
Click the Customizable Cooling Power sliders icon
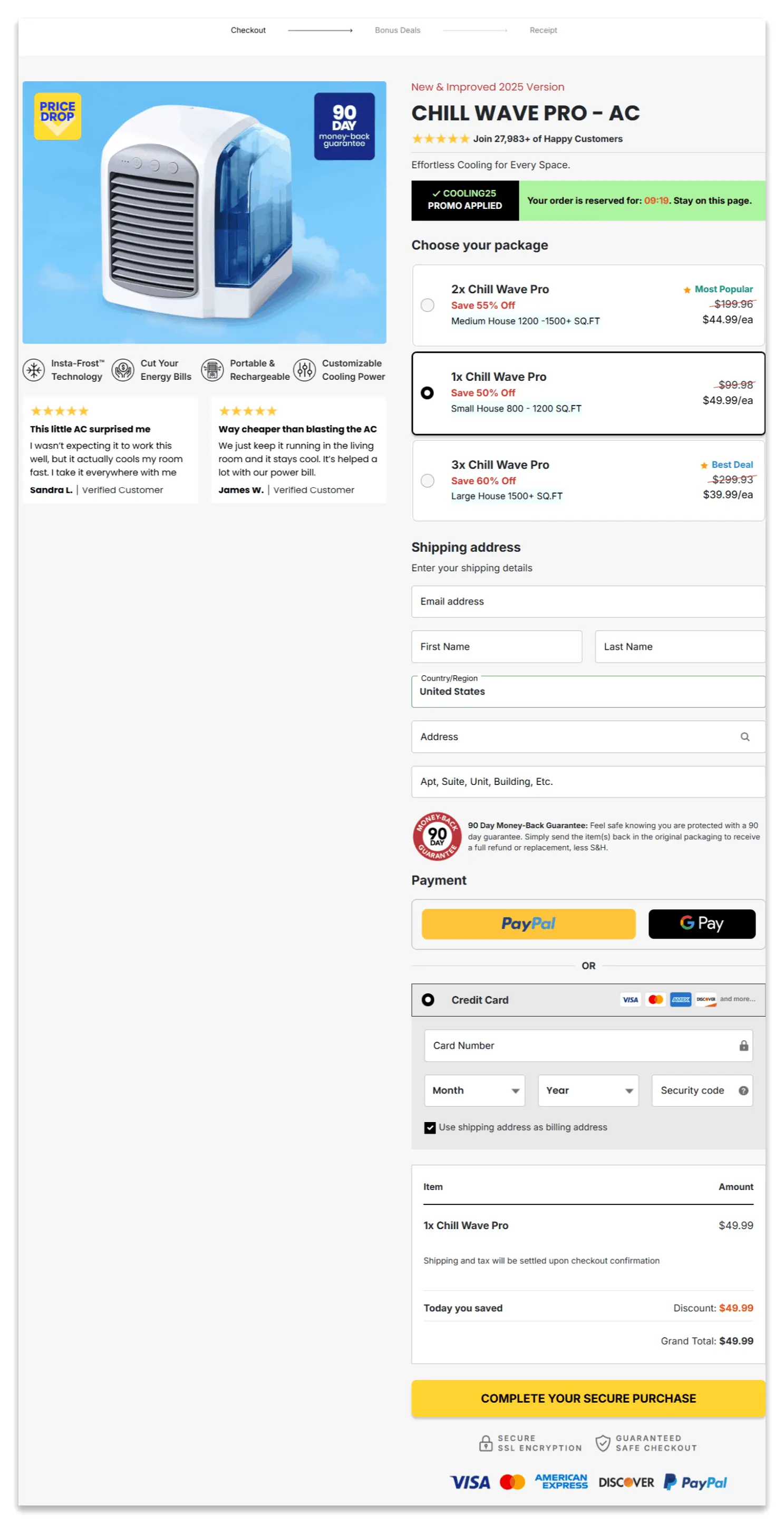click(305, 369)
